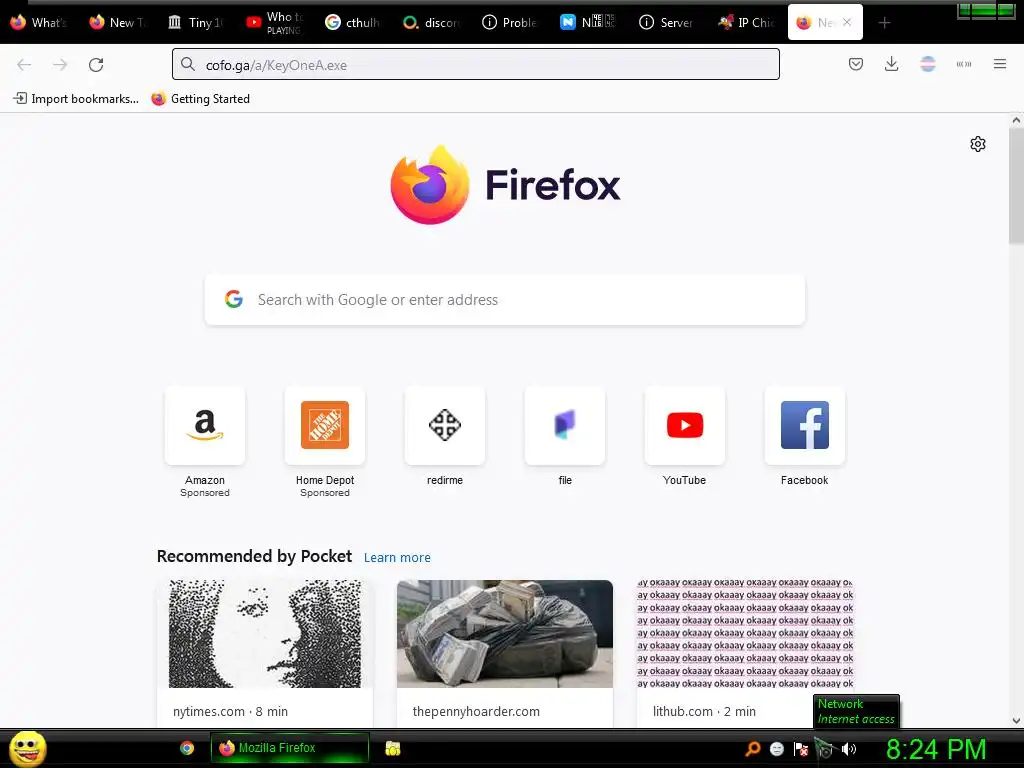1024x768 pixels.
Task: Switch to the Server tab
Action: click(x=666, y=23)
